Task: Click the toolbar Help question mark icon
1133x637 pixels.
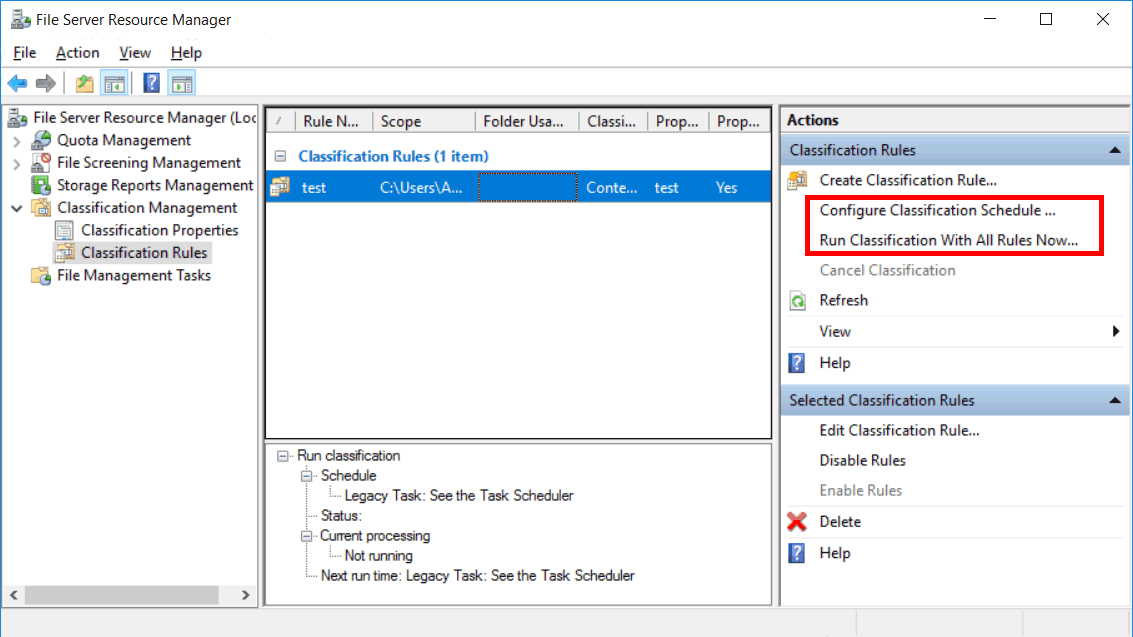Action: pyautogui.click(x=151, y=83)
